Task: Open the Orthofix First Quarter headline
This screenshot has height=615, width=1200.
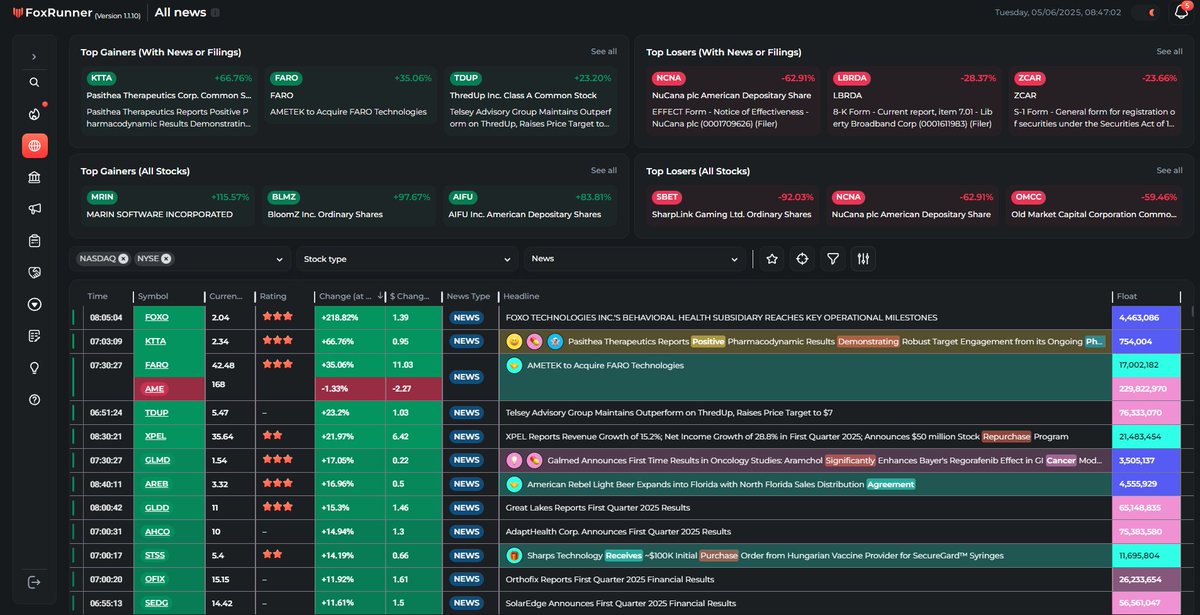Action: [x=610, y=579]
